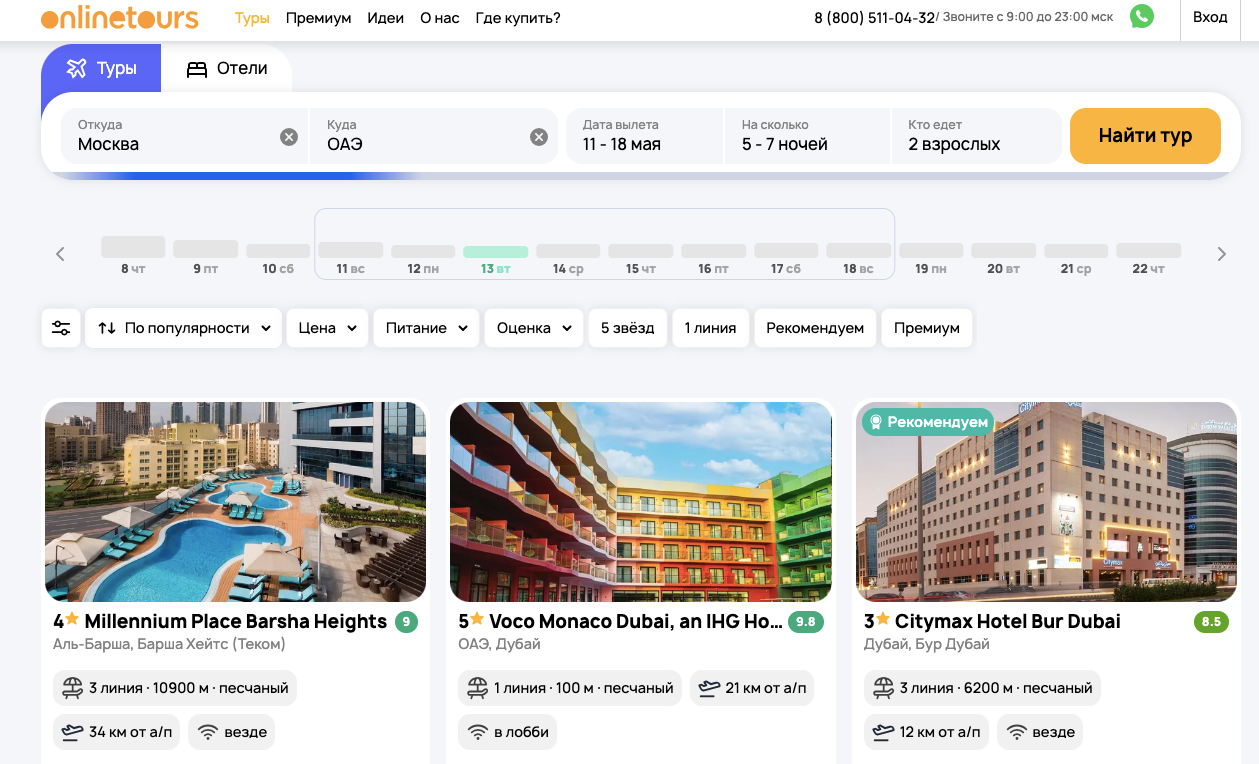The height and width of the screenshot is (764, 1259).
Task: Click the bed icon on the Отели tab
Action: 197,69
